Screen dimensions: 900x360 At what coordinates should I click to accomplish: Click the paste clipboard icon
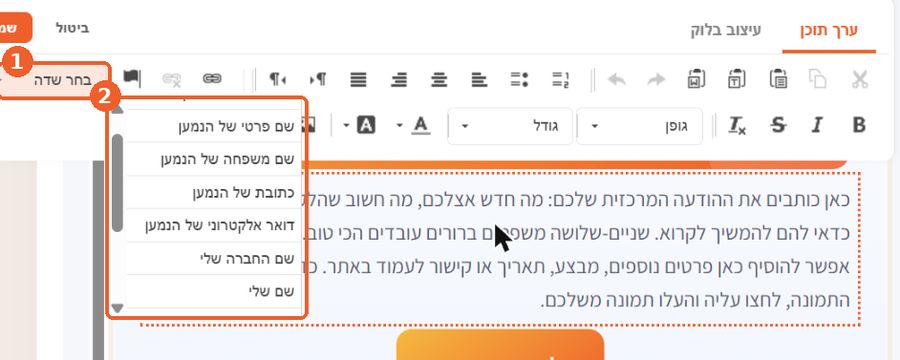(778, 79)
